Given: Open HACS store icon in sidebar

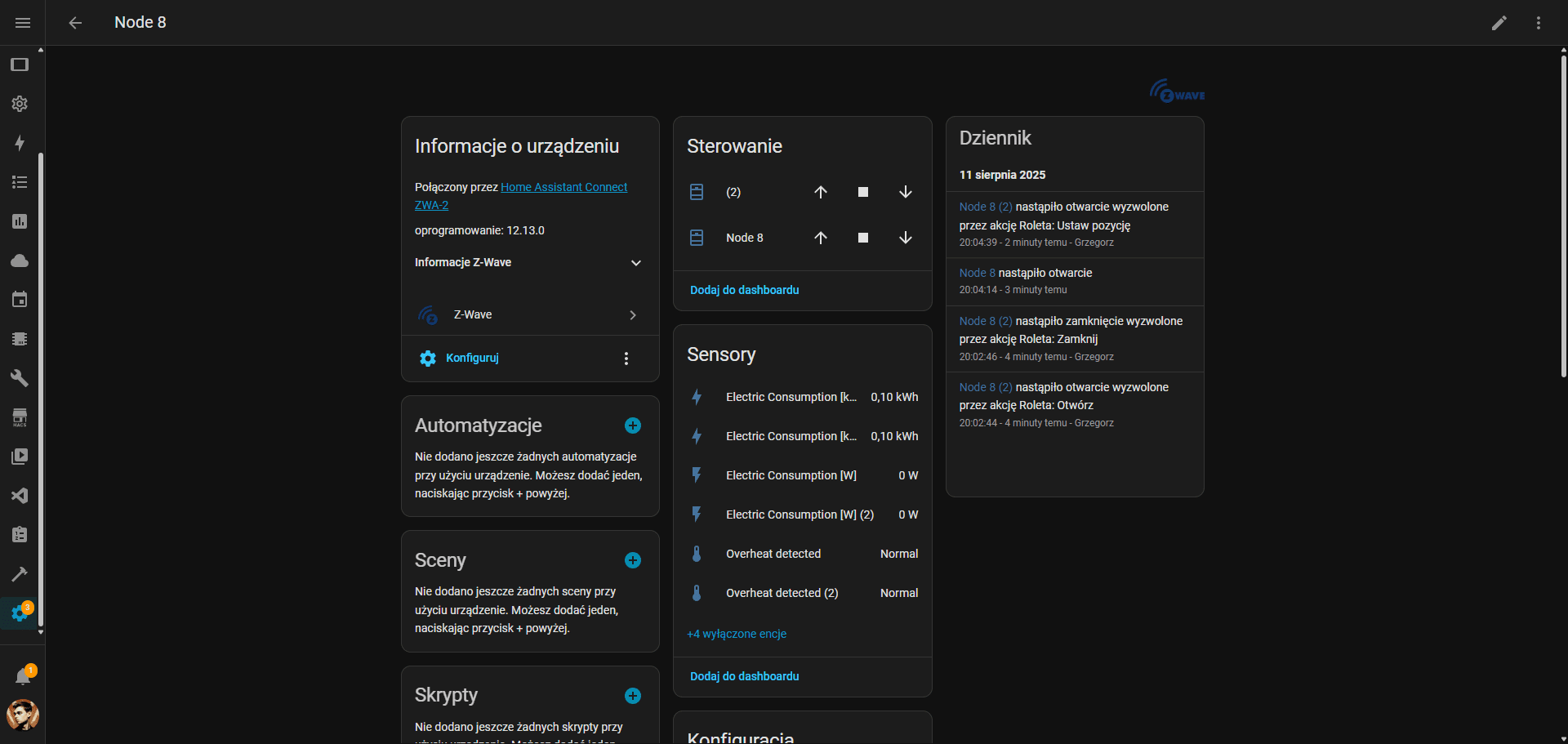Looking at the screenshot, I should [x=20, y=417].
